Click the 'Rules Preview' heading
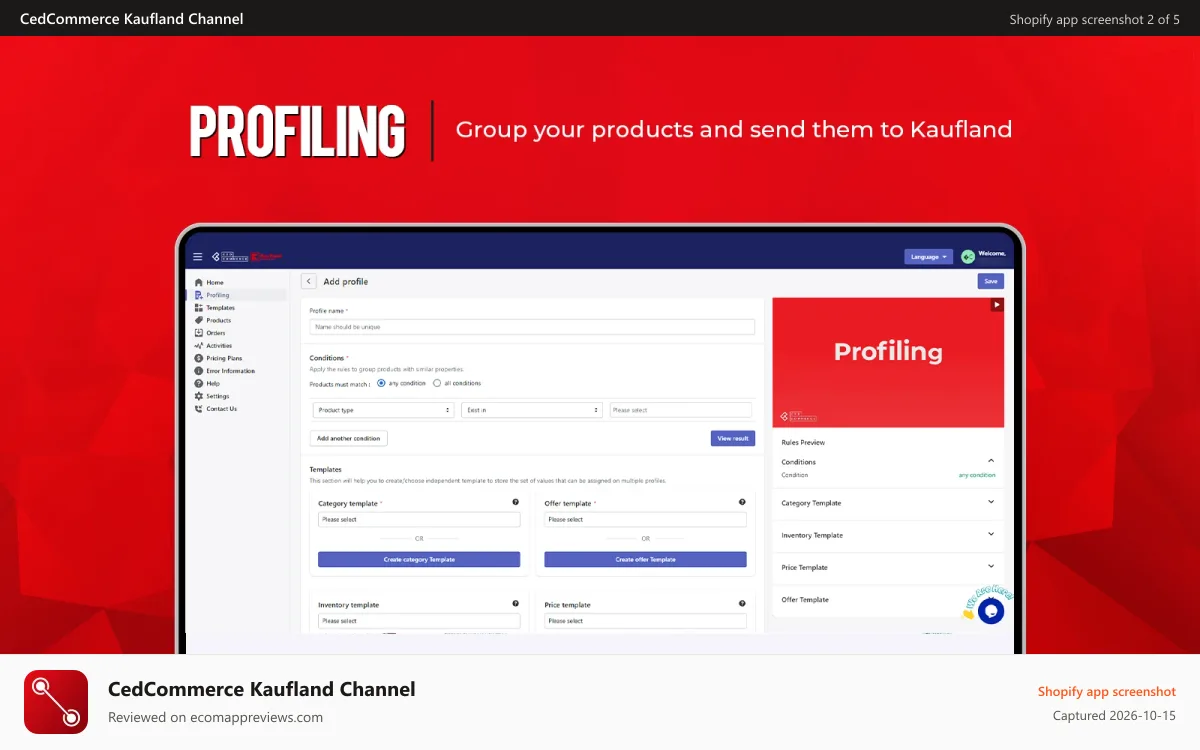Screen dimensions: 1200x750 pyautogui.click(x=803, y=442)
